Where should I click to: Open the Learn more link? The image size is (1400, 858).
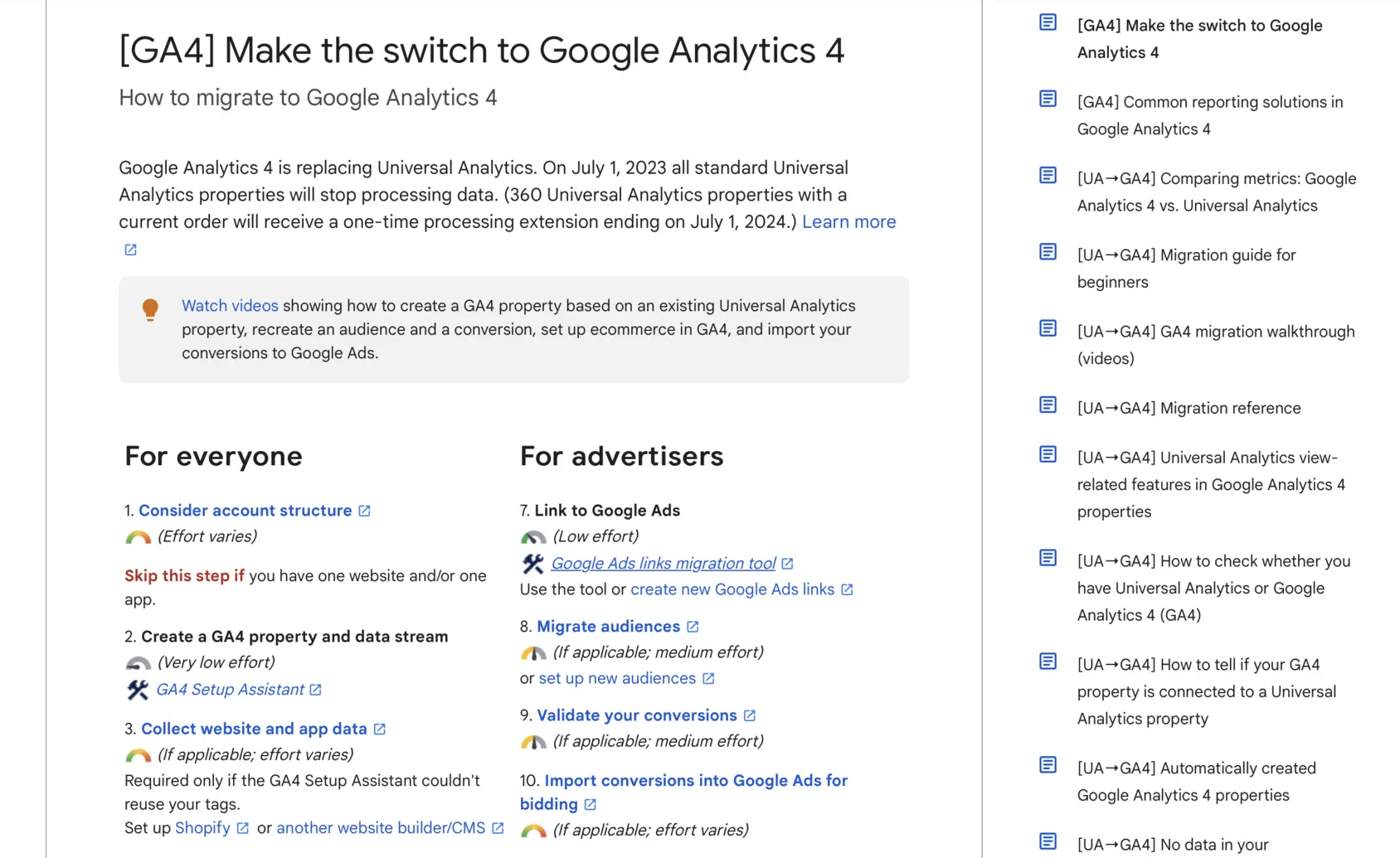[848, 221]
